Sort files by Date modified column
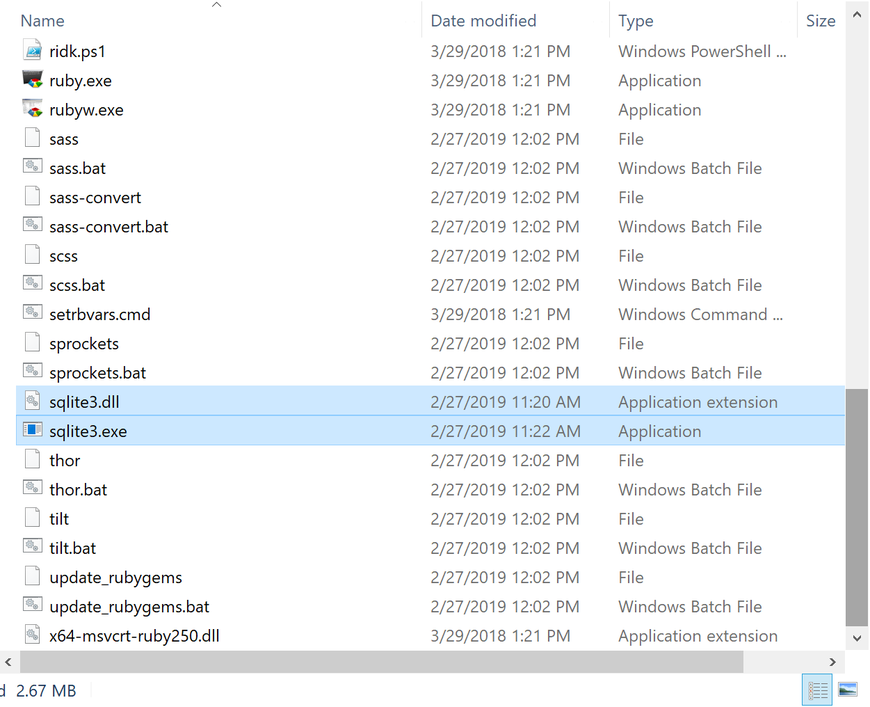Viewport: 870px width, 707px height. coord(483,21)
